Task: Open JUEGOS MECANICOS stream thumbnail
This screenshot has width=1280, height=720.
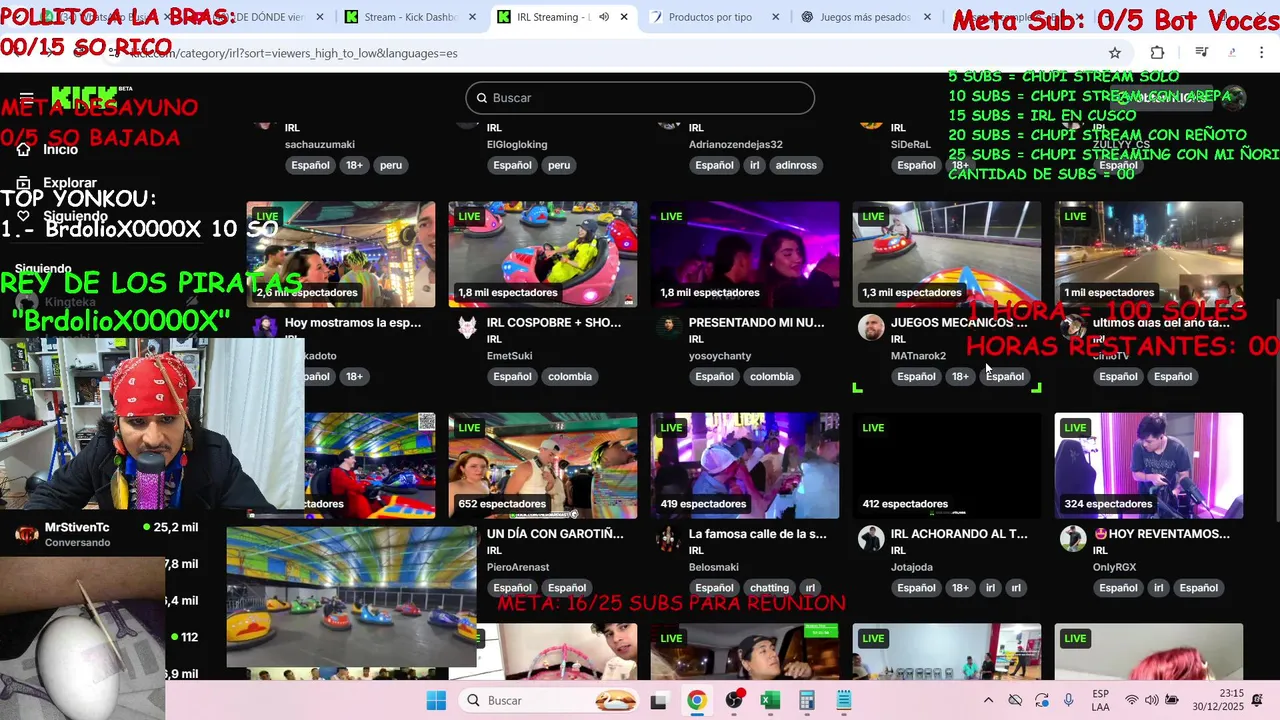Action: coord(946,254)
